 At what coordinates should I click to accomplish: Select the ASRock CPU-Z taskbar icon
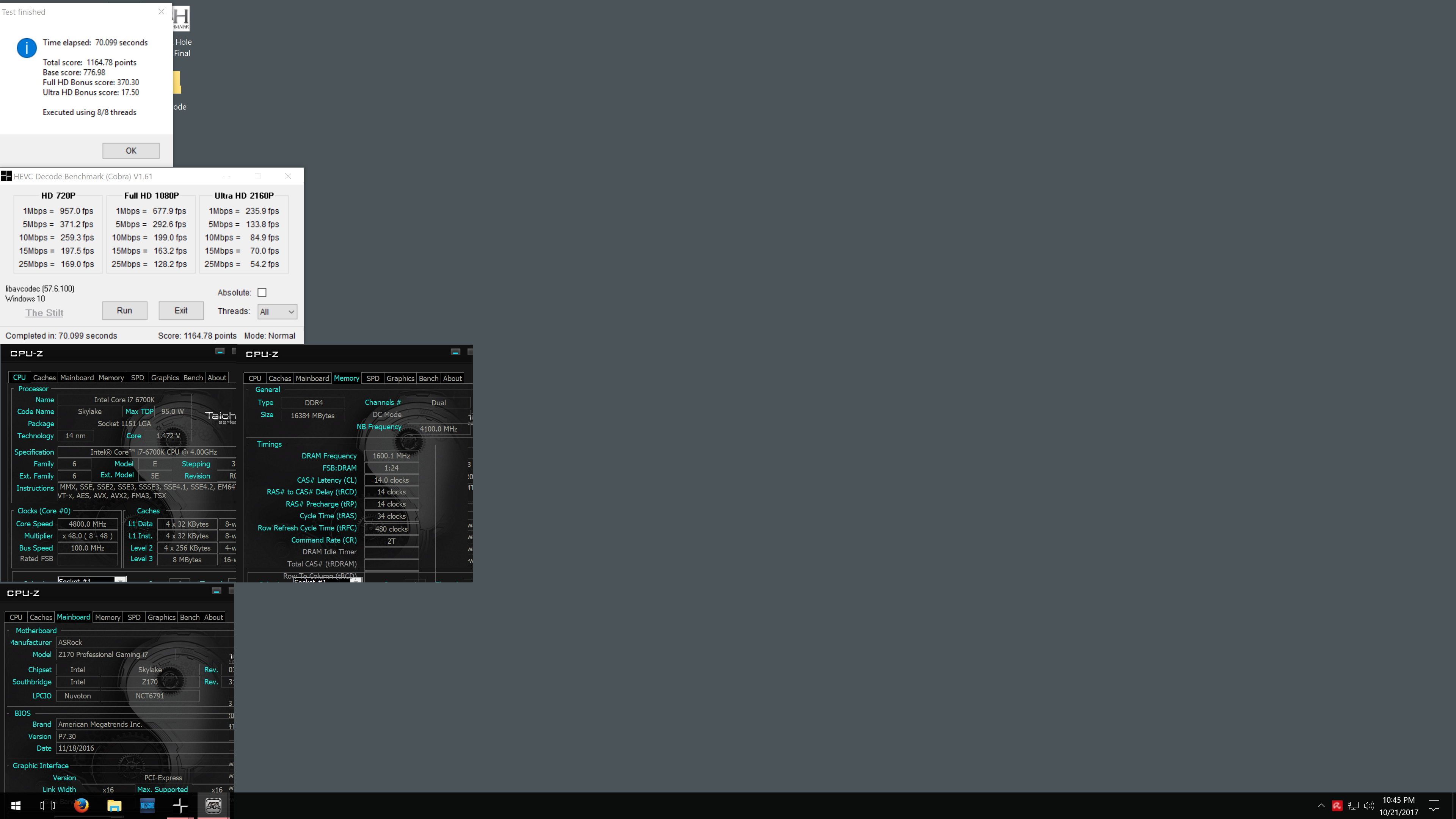click(x=213, y=805)
